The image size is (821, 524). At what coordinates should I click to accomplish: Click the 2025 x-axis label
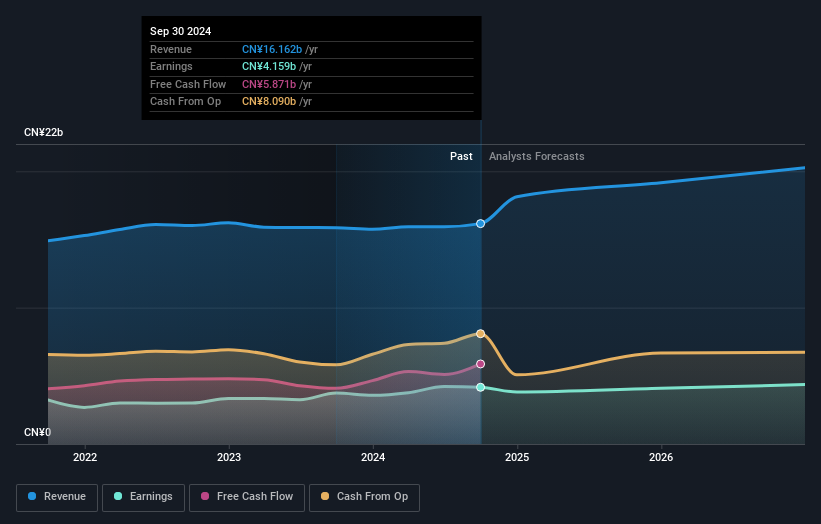point(517,457)
